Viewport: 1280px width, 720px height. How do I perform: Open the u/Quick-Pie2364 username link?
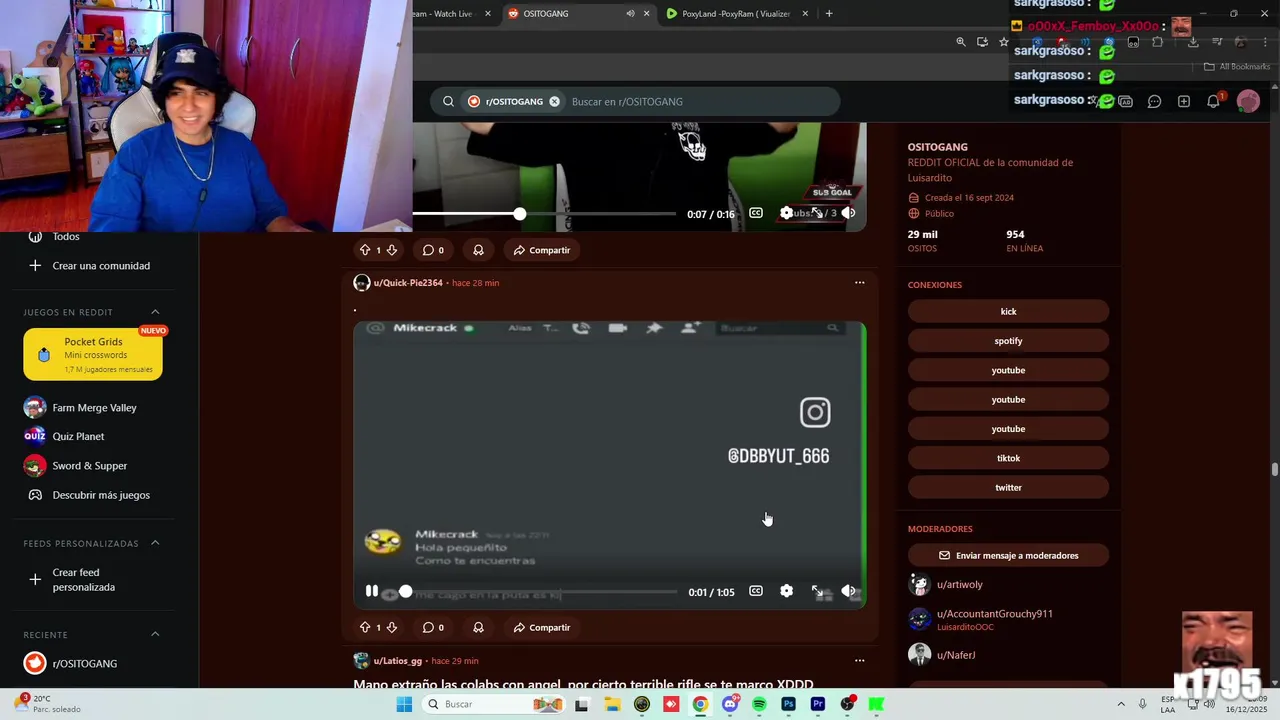pos(408,283)
